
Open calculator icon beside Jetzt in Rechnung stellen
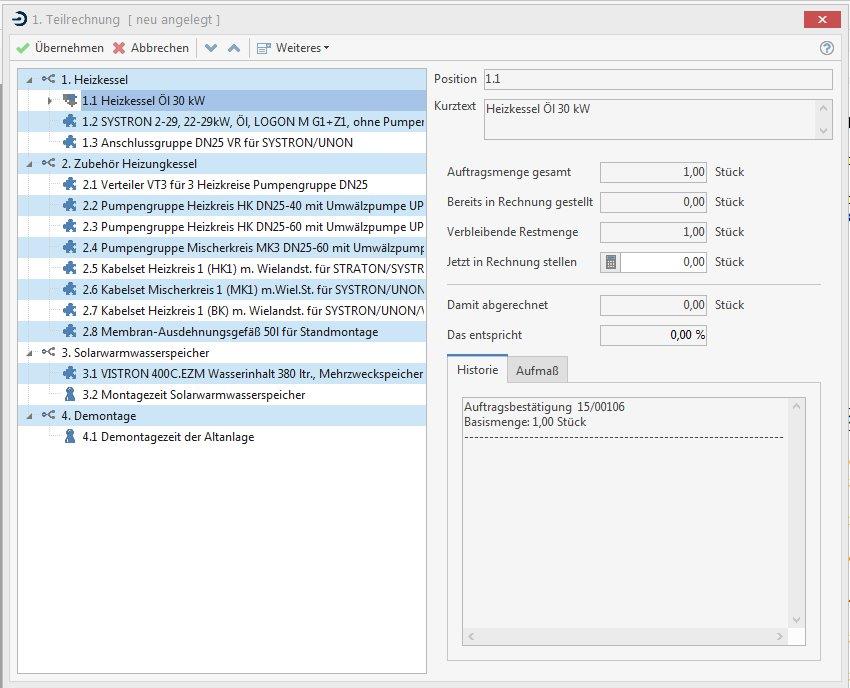point(610,262)
